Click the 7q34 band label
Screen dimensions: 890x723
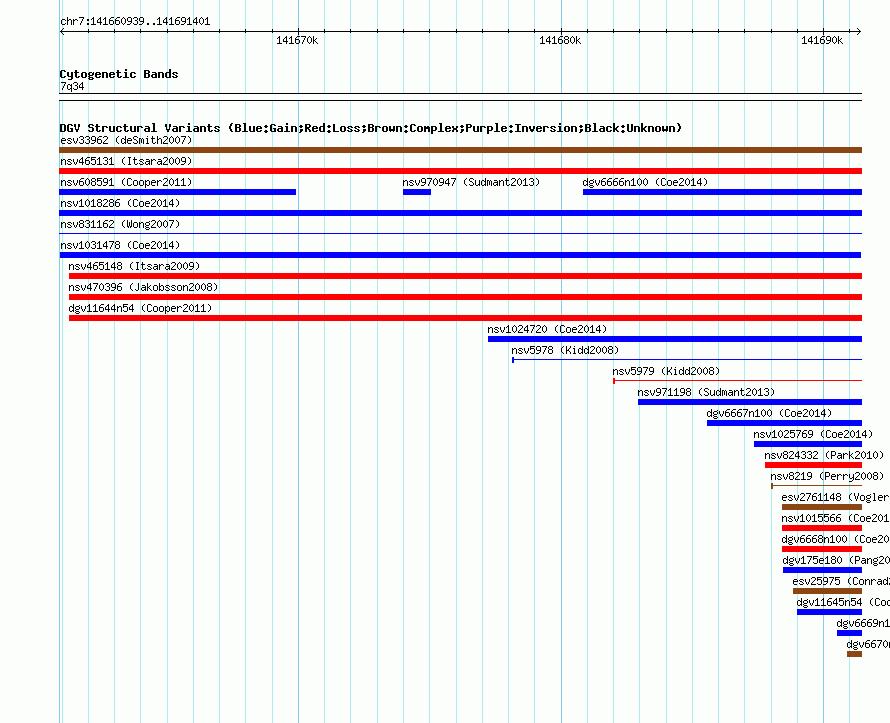tap(72, 86)
